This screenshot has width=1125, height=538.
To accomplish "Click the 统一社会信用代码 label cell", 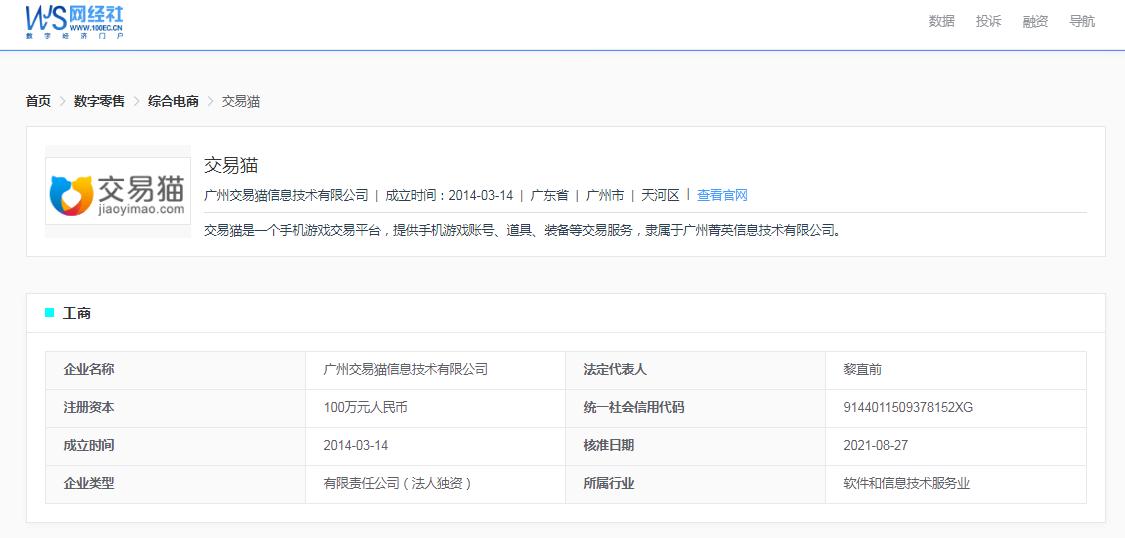I will coord(695,408).
